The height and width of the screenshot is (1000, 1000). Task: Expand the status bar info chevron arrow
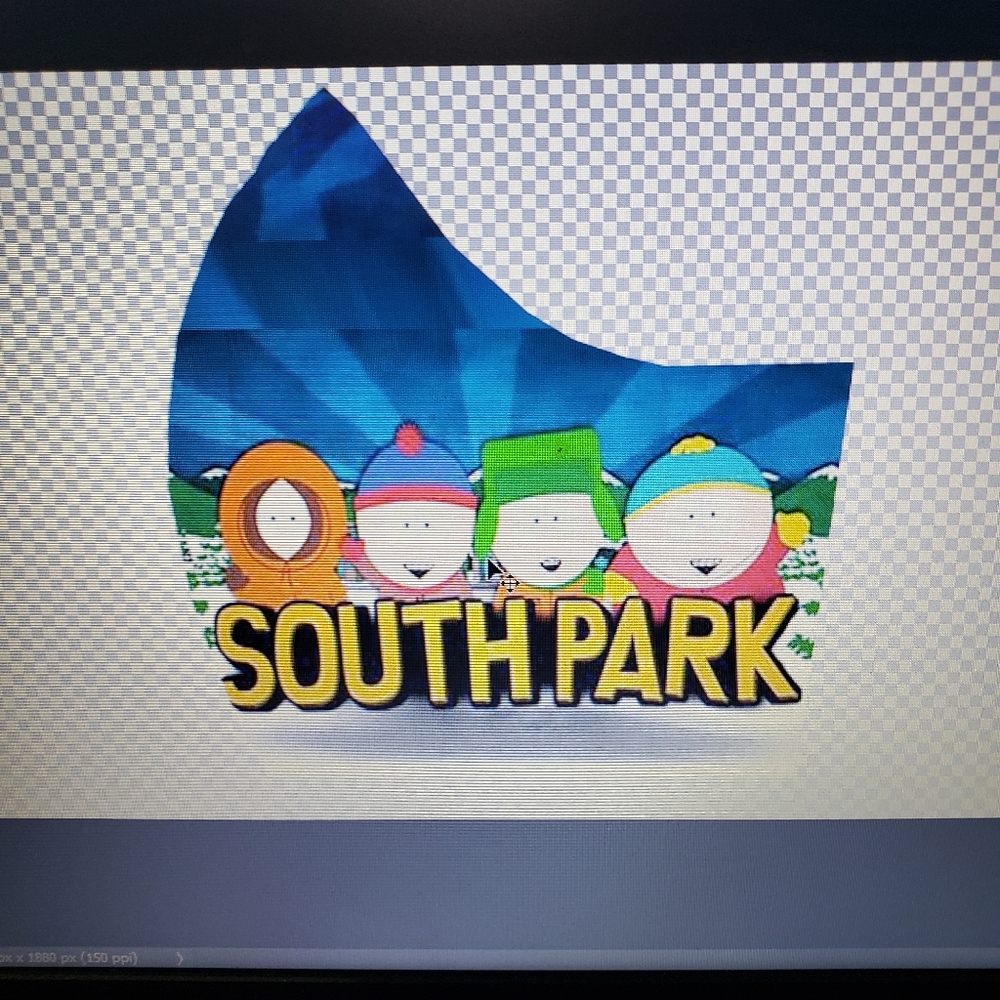pos(179,957)
